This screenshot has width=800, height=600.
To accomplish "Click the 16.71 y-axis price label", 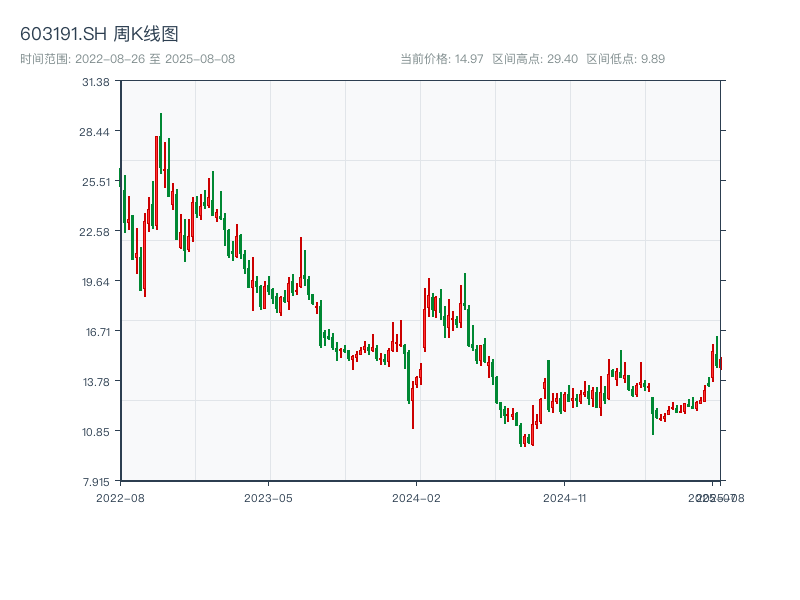I will 96,331.
